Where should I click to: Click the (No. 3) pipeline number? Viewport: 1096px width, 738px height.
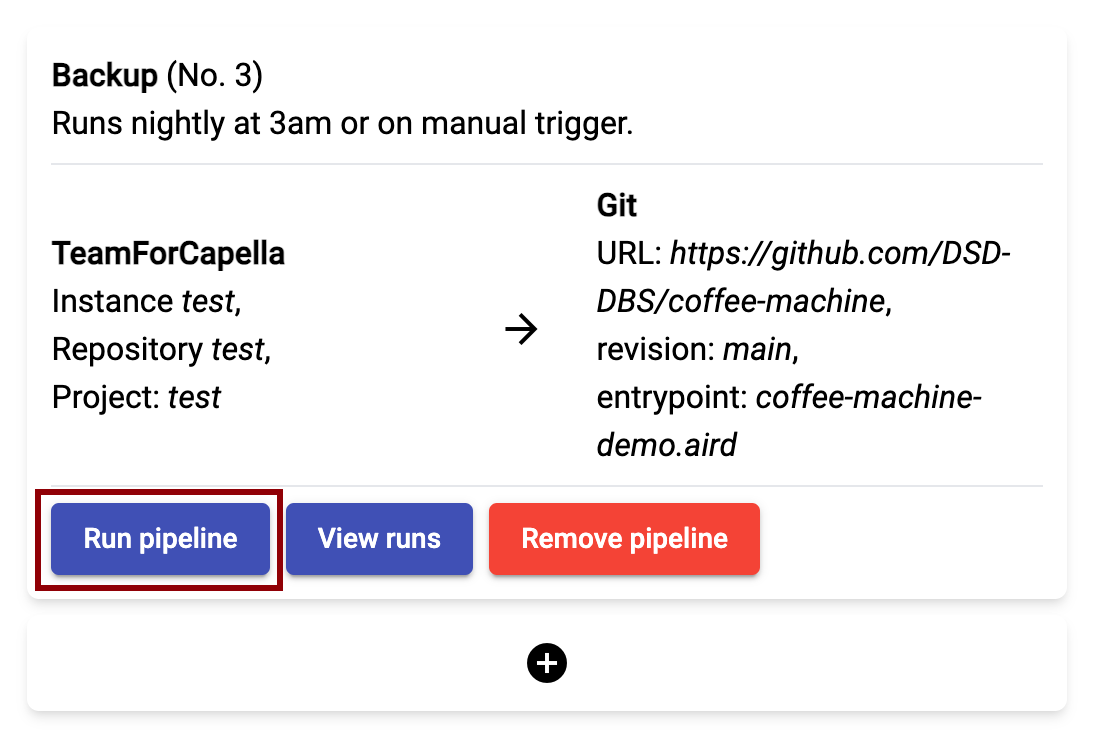click(x=215, y=75)
